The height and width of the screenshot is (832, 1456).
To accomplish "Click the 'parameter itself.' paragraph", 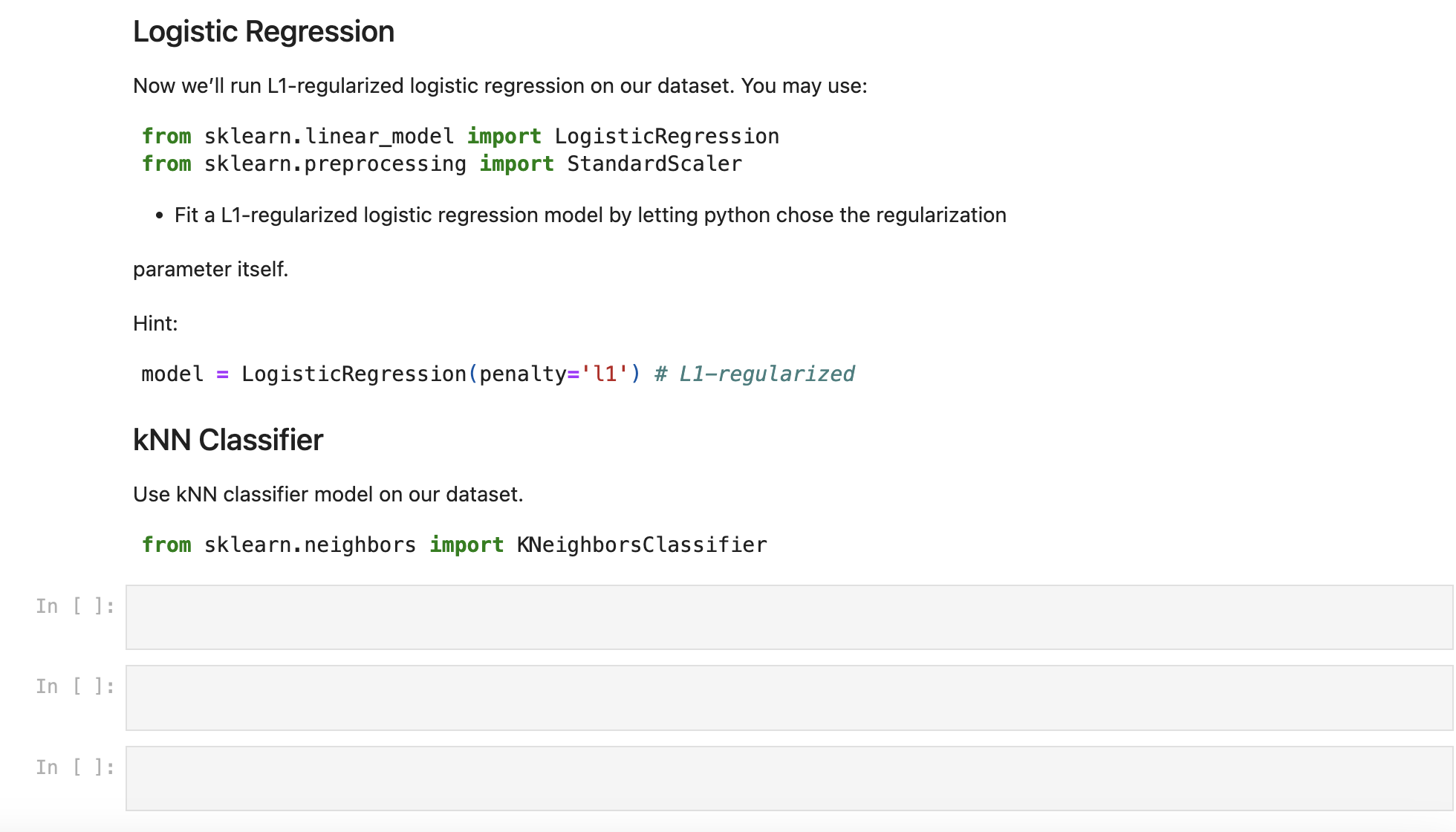I will click(x=210, y=269).
